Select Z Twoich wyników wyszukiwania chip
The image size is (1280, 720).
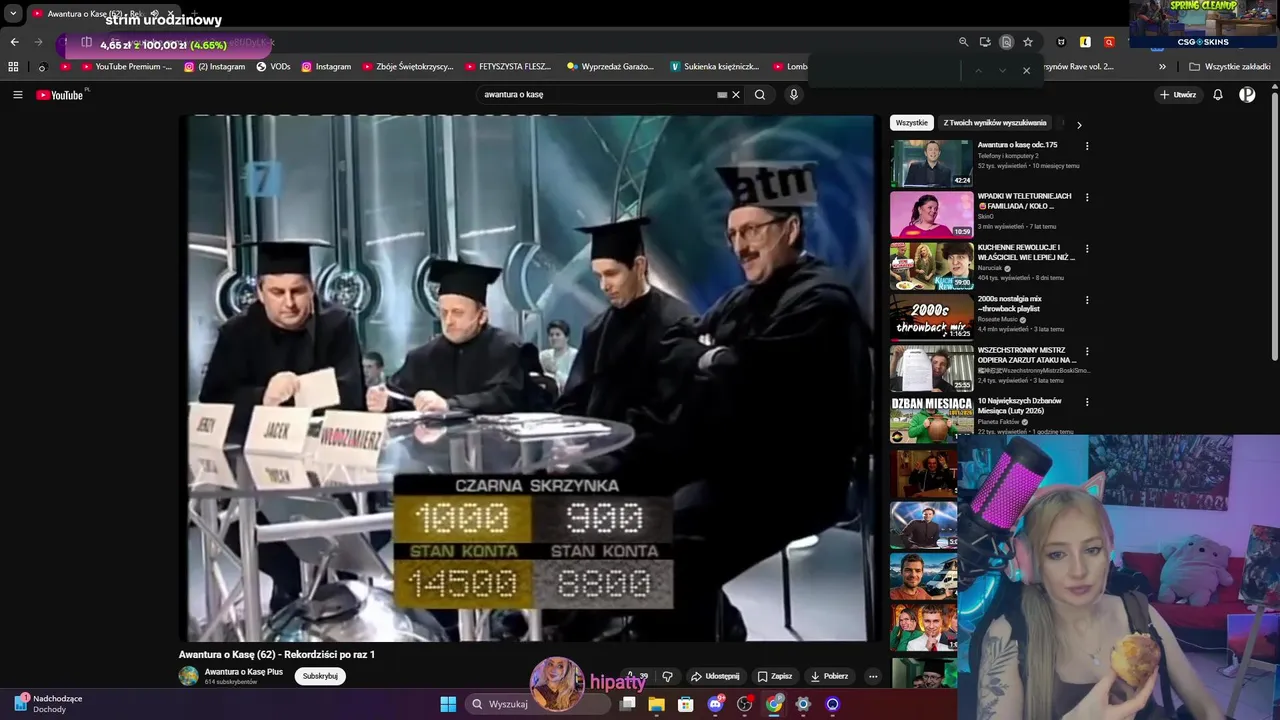[x=995, y=123]
